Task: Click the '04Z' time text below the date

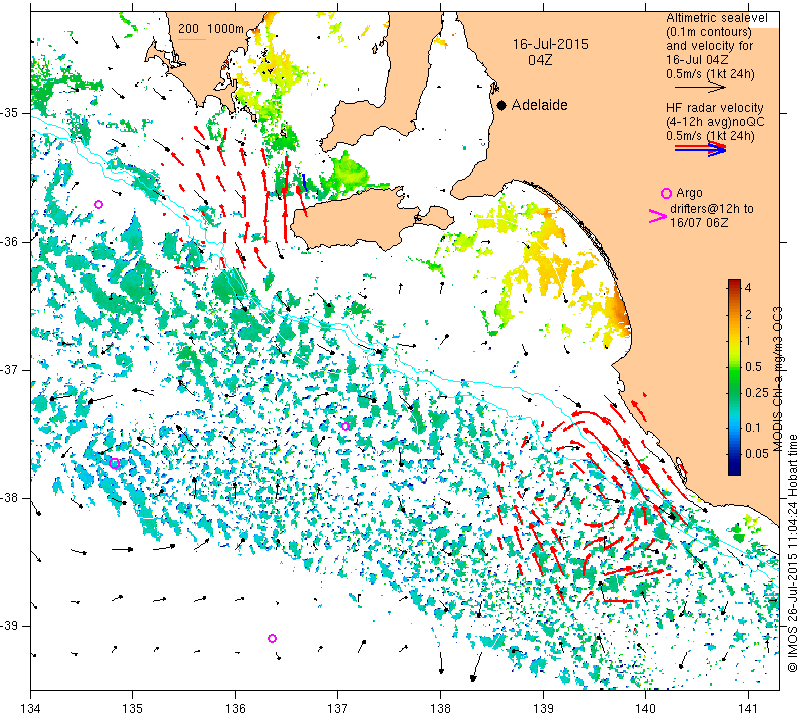Action: coord(540,60)
